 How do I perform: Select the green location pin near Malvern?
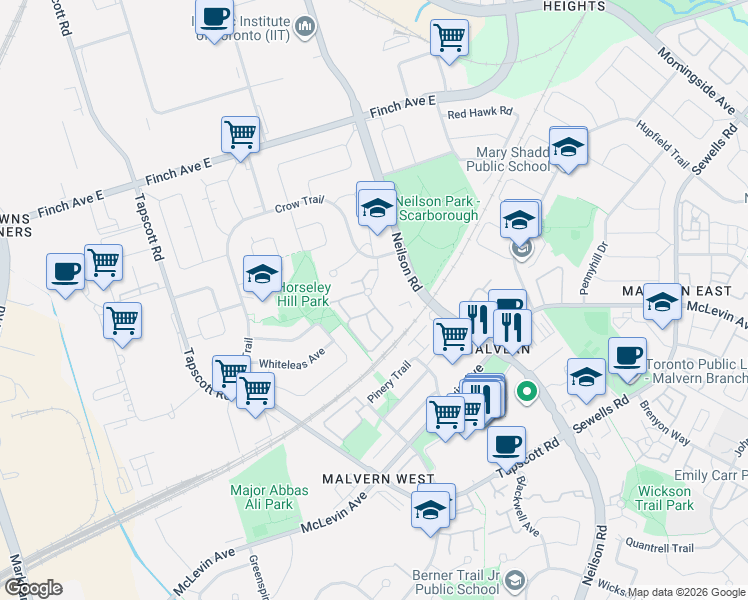tap(527, 393)
